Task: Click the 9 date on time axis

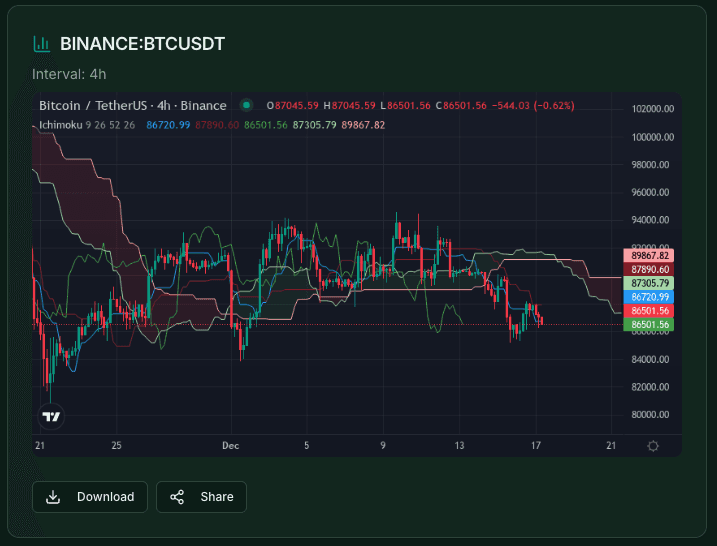Action: pos(383,445)
